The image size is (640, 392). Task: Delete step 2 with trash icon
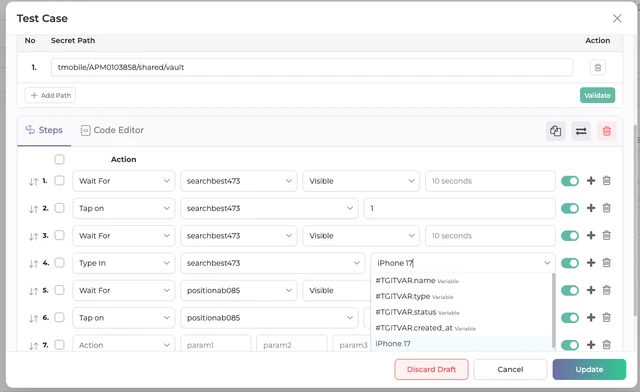pos(607,208)
